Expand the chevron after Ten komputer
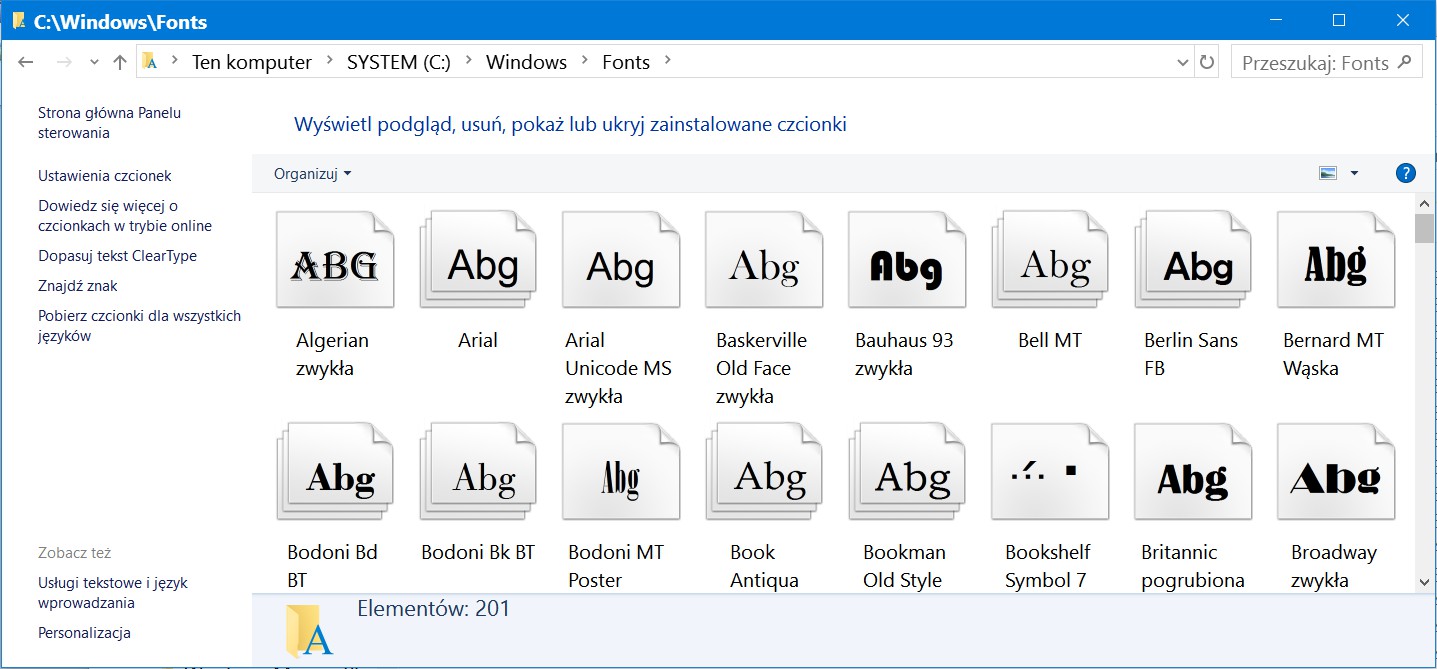The width and height of the screenshot is (1437, 669). coord(330,62)
